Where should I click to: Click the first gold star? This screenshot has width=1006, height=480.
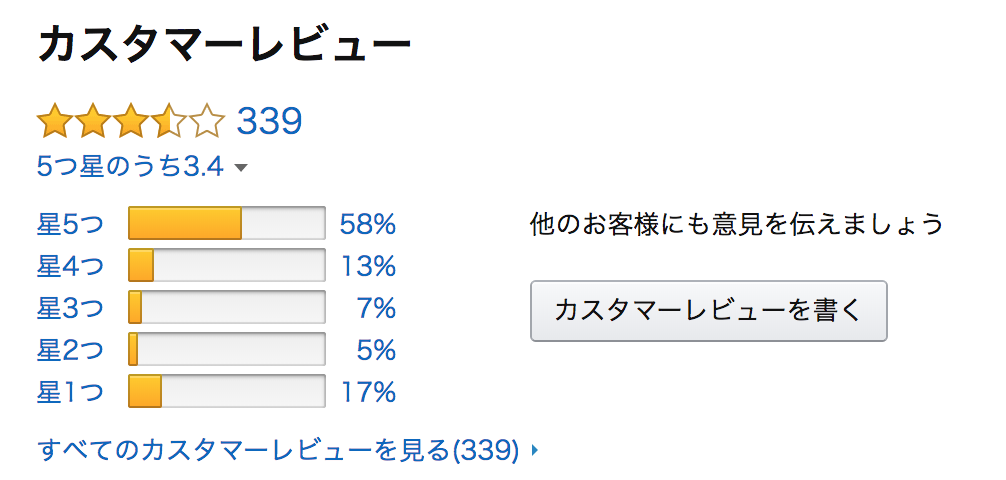click(x=55, y=121)
